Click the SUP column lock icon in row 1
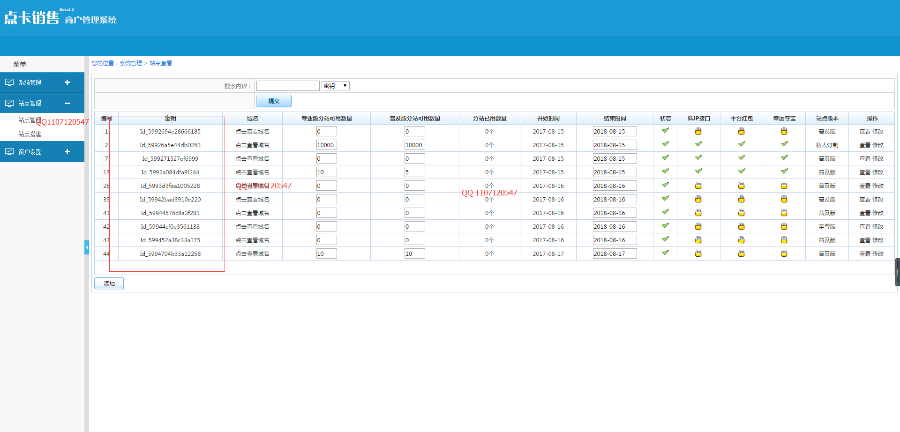 pyautogui.click(x=699, y=131)
